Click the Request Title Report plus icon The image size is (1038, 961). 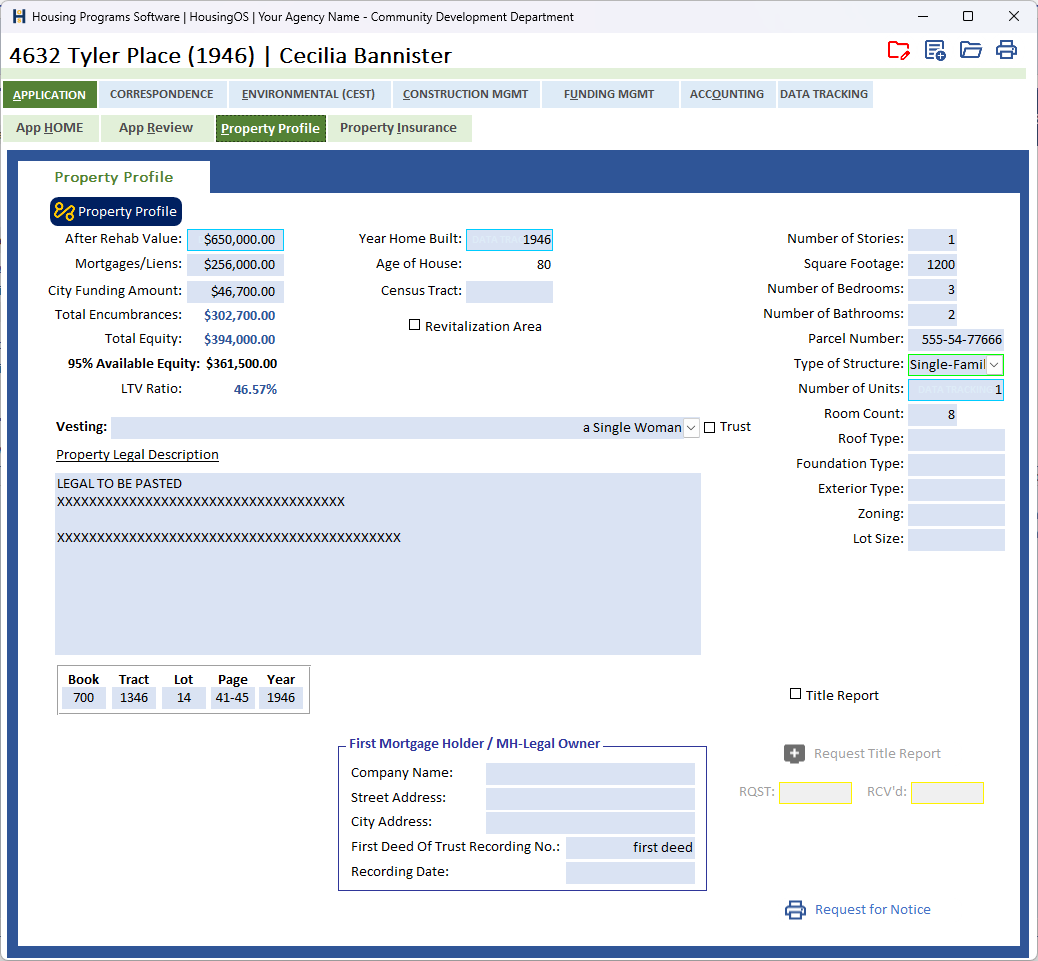pos(794,753)
